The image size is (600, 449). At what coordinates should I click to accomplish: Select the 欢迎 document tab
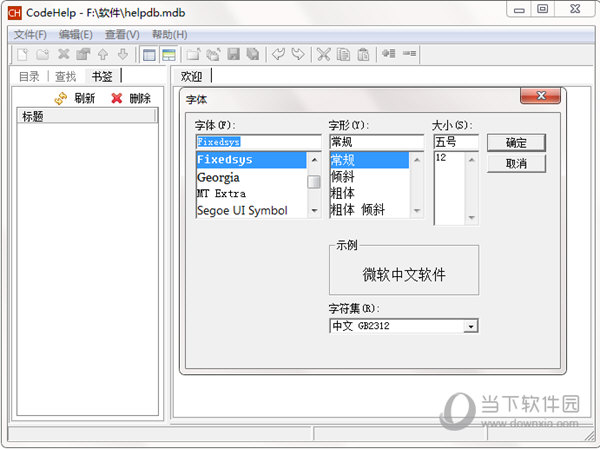191,77
